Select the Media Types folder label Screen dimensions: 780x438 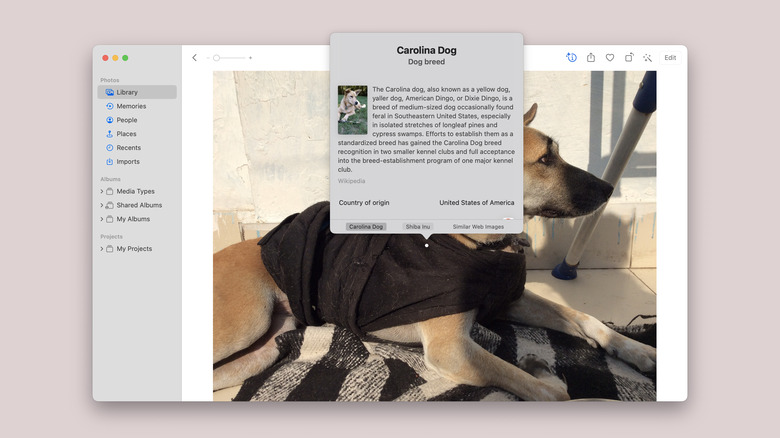click(x=135, y=191)
